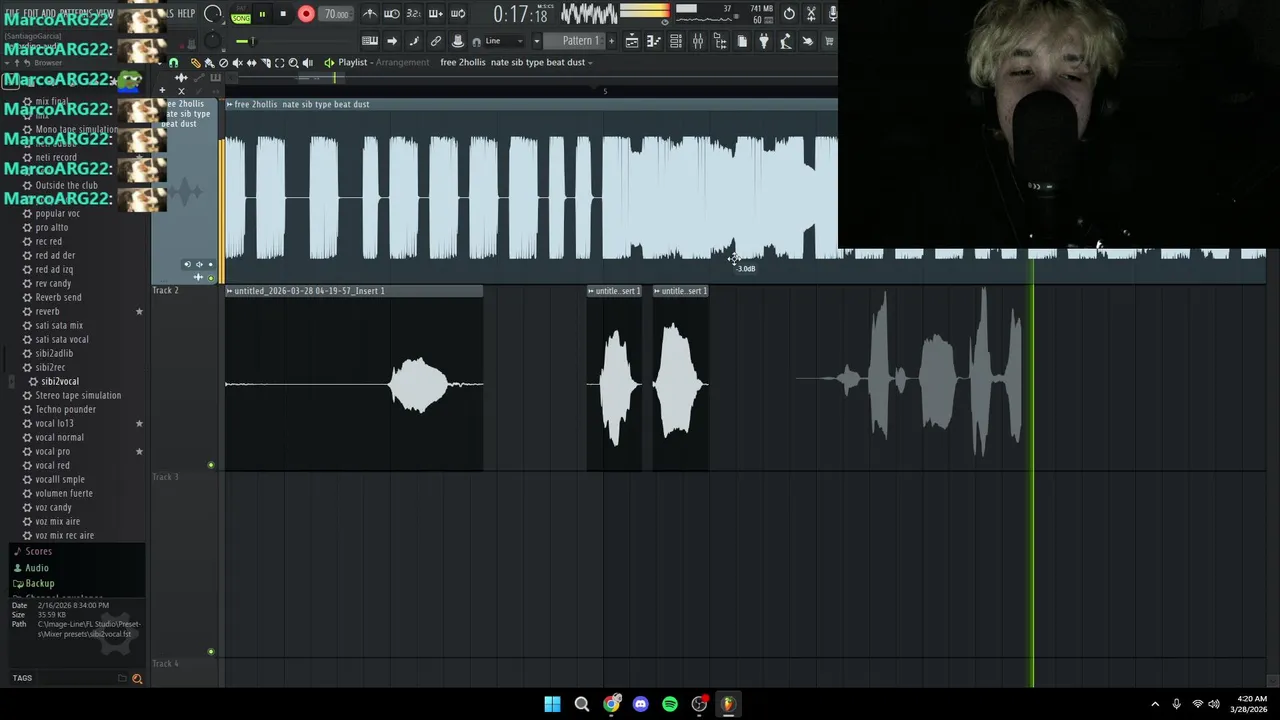Open clip menu of untitled_2026-03-28 audio clip
Screen dimensions: 1280x720
(x=229, y=291)
